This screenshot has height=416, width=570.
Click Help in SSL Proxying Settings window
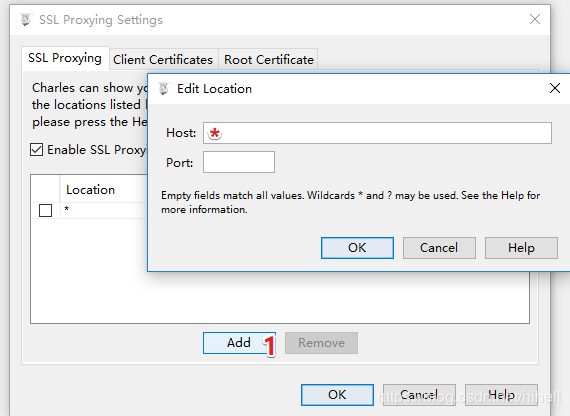[501, 395]
